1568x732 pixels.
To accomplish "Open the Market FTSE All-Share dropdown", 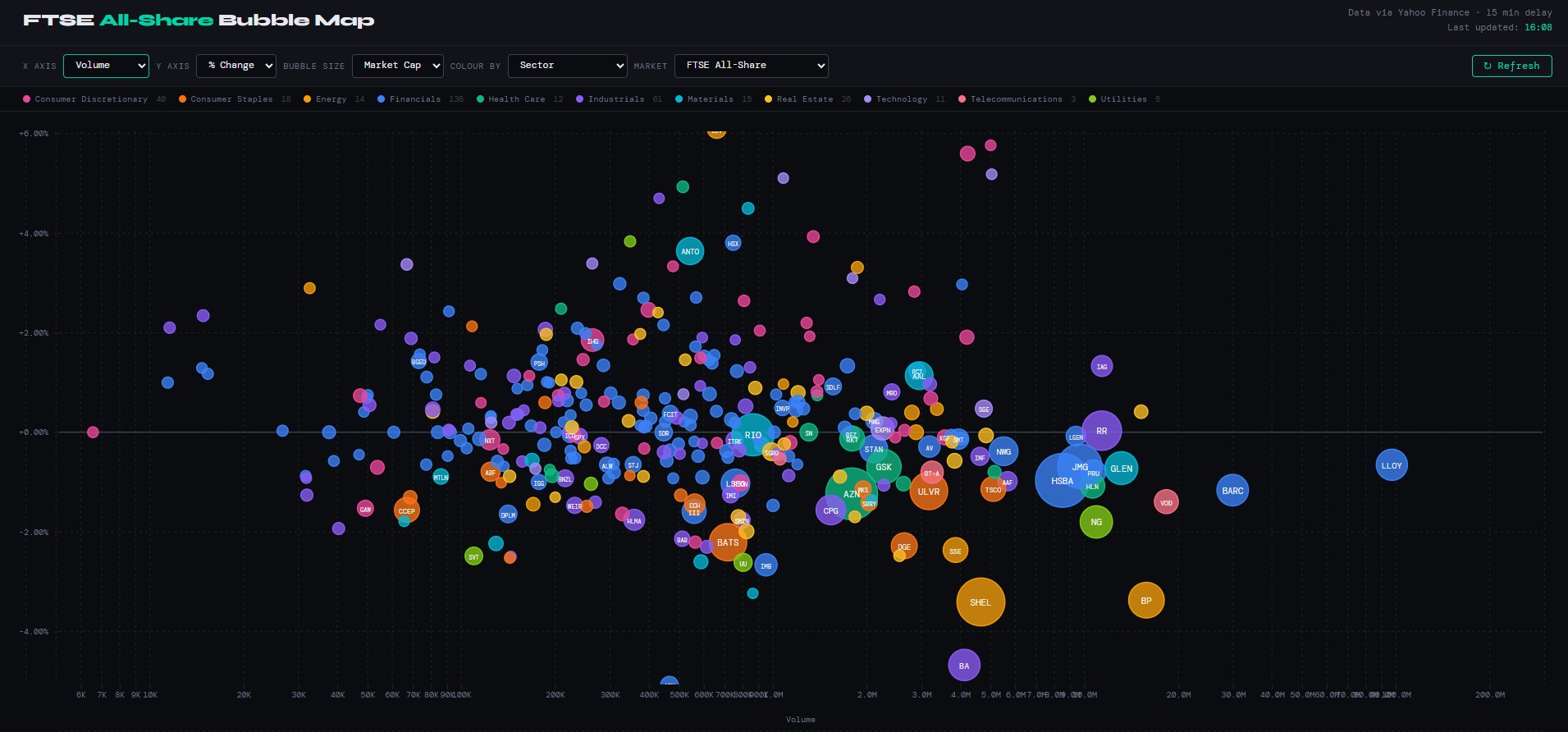I will click(x=751, y=66).
